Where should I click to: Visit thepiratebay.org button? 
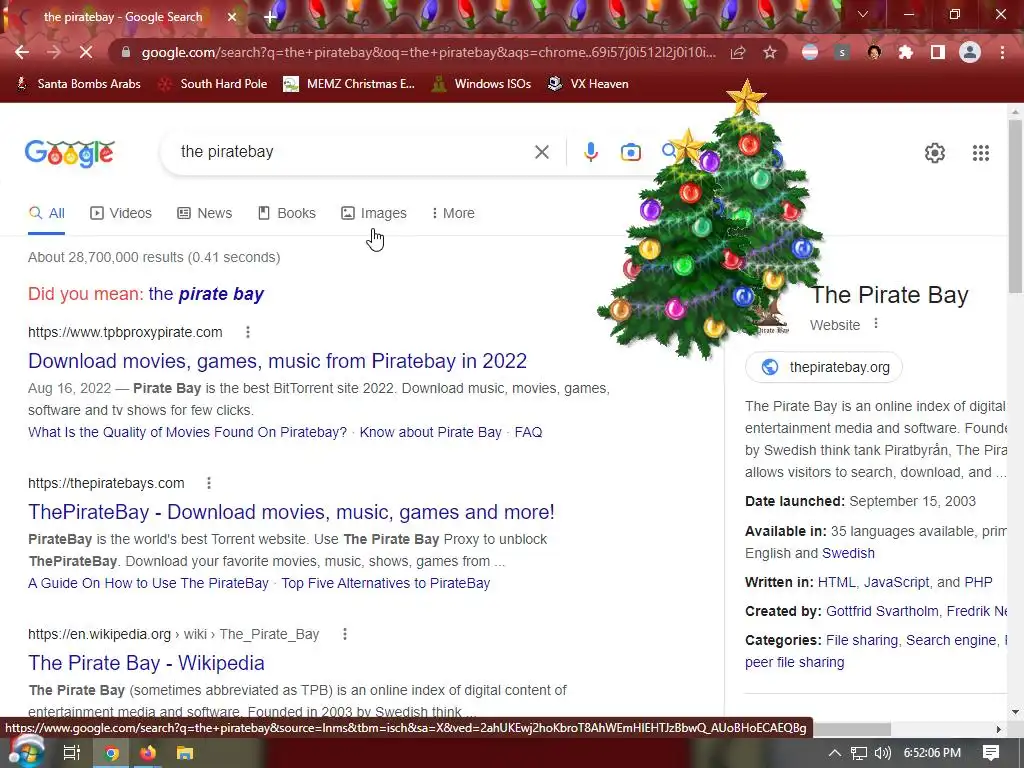824,367
